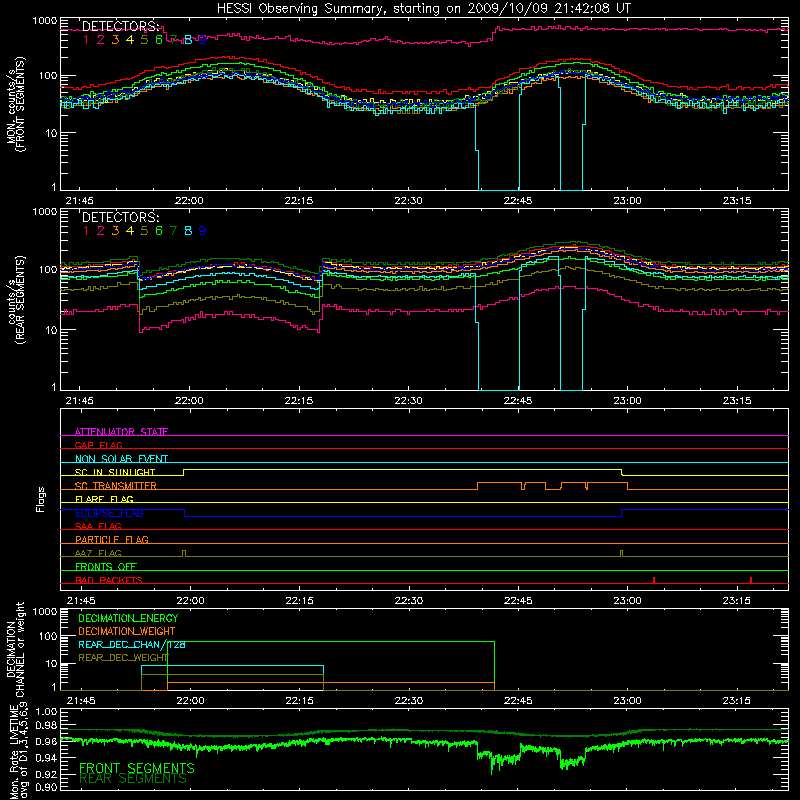Click the REAR SEGMENTS livetime legend
Image resolution: width=800 pixels, height=800 pixels.
tap(133, 779)
